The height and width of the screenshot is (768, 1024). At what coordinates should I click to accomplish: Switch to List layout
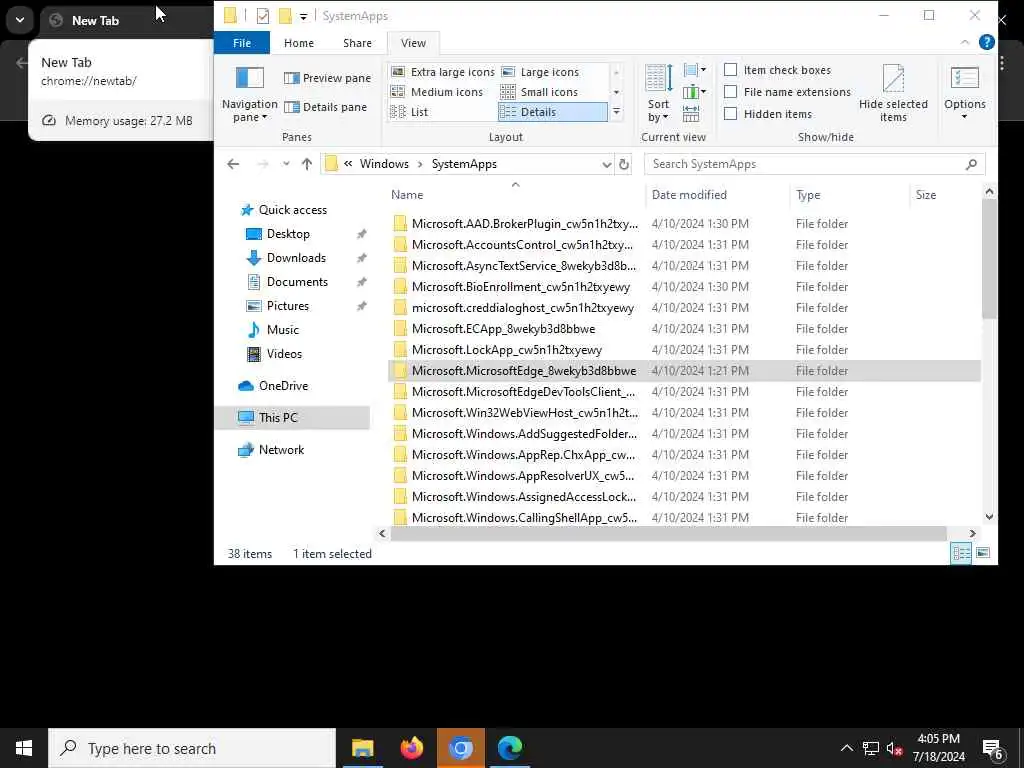[409, 112]
